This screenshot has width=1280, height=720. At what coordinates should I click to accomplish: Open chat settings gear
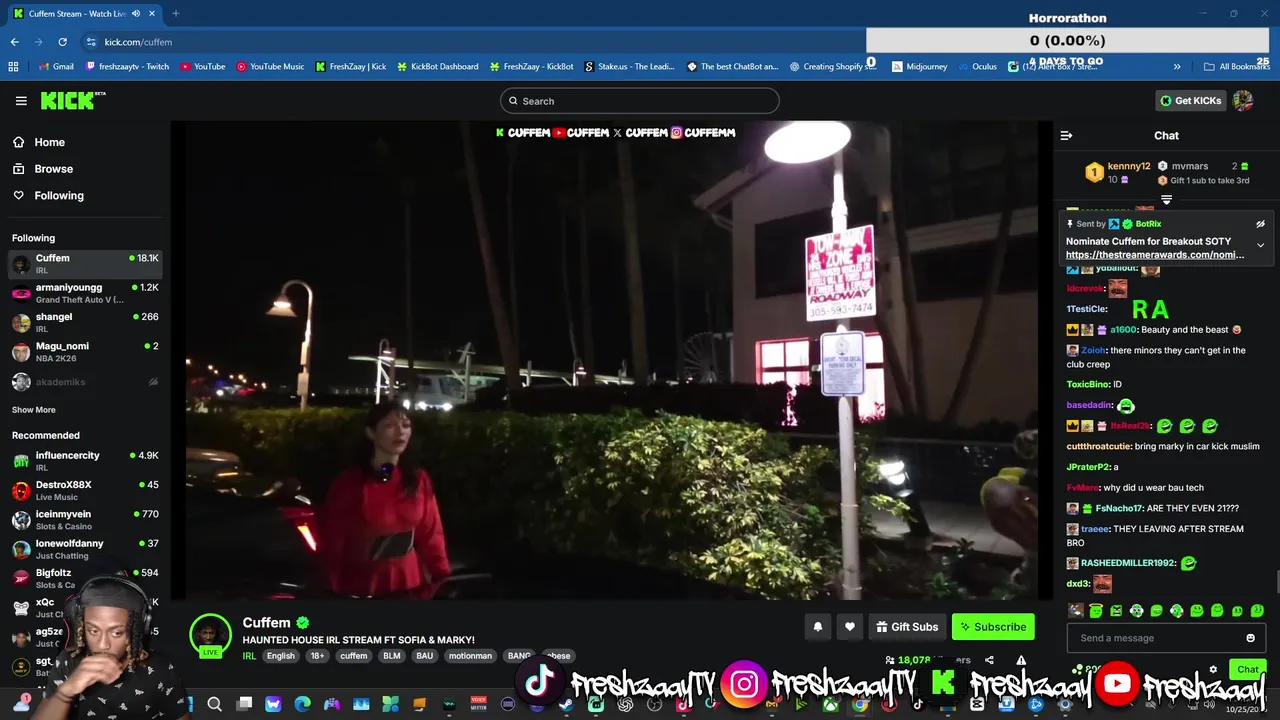1213,669
